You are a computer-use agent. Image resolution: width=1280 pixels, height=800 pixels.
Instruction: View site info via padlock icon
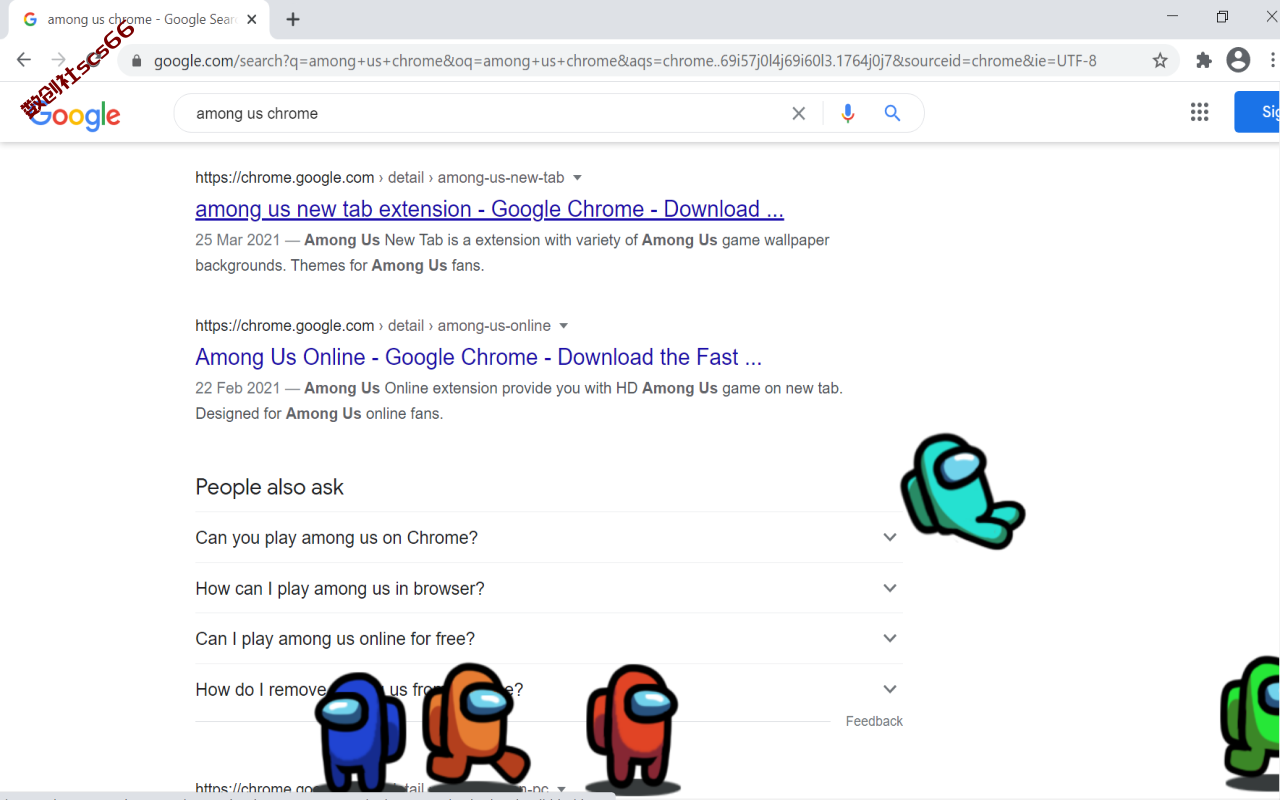[137, 61]
